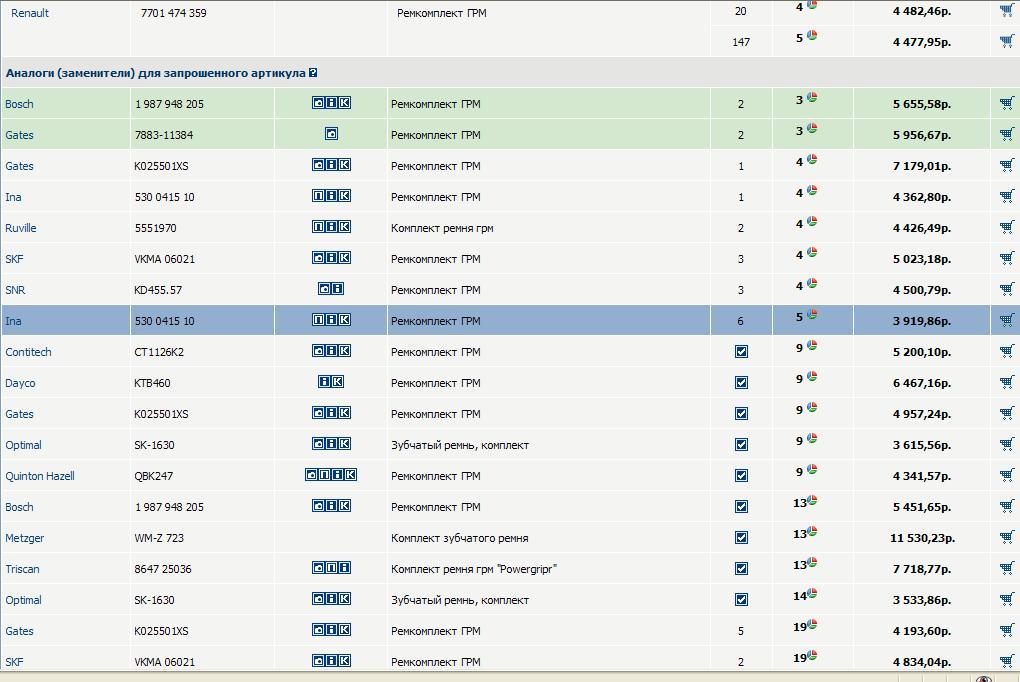Open the photo icon for Gates 7883-11384
This screenshot has height=682, width=1020.
point(331,134)
